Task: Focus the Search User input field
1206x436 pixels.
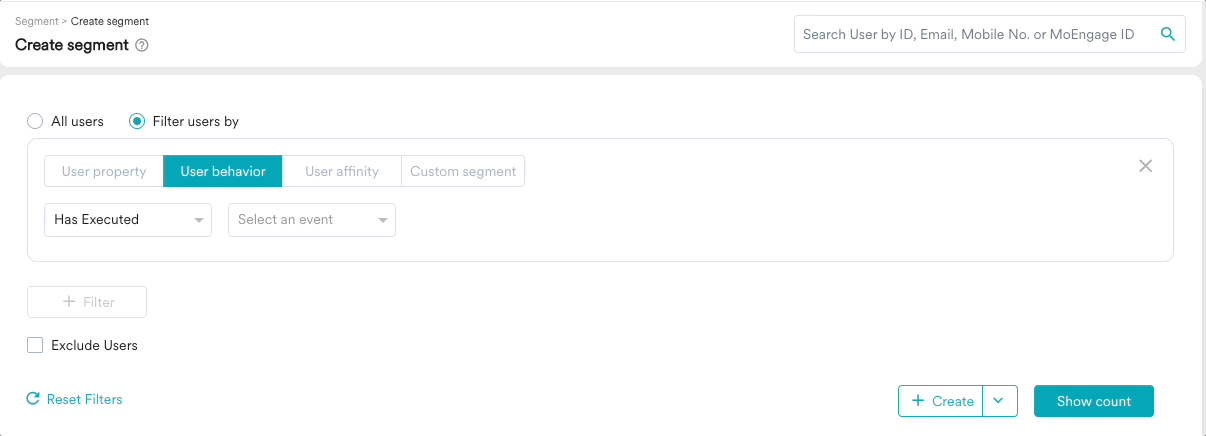Action: click(977, 34)
